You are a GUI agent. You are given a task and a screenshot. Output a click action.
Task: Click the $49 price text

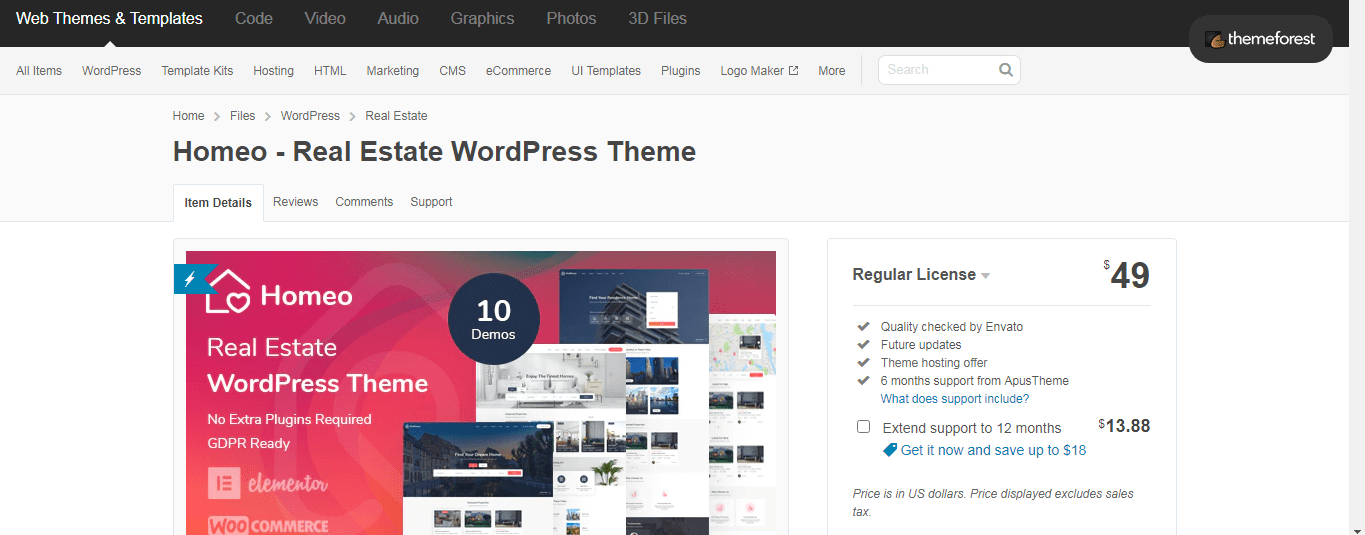[1128, 275]
